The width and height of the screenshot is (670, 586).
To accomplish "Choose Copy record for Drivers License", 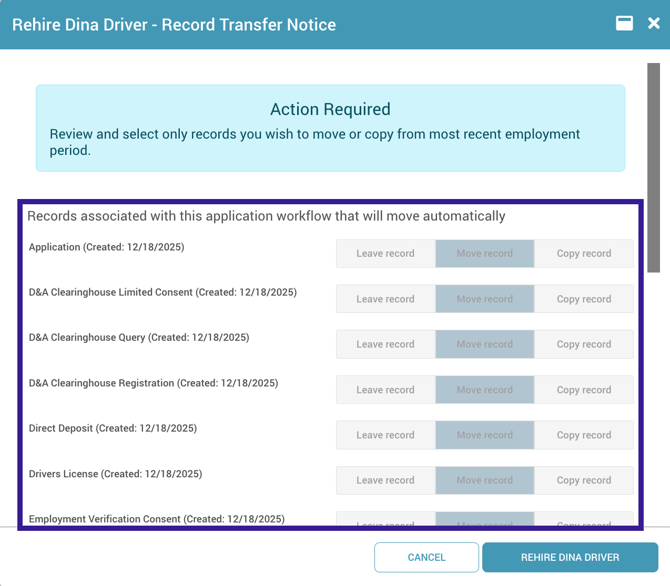I will [583, 480].
